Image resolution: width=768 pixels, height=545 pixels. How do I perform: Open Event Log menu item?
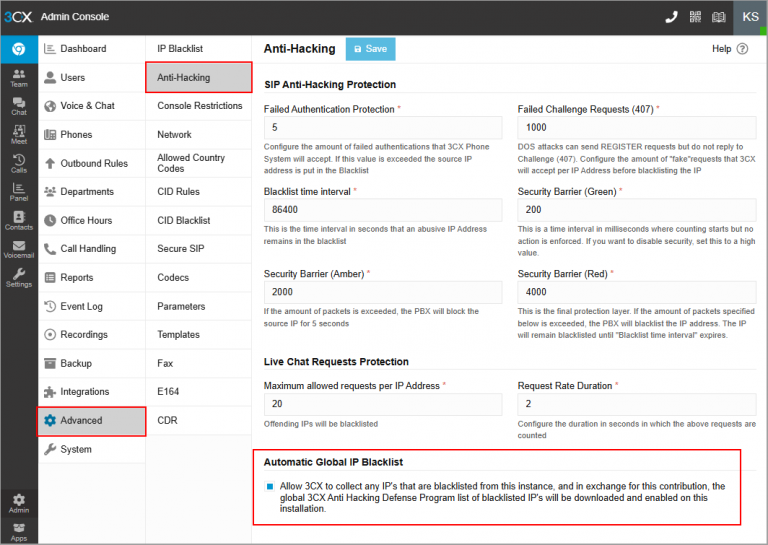tap(92, 307)
